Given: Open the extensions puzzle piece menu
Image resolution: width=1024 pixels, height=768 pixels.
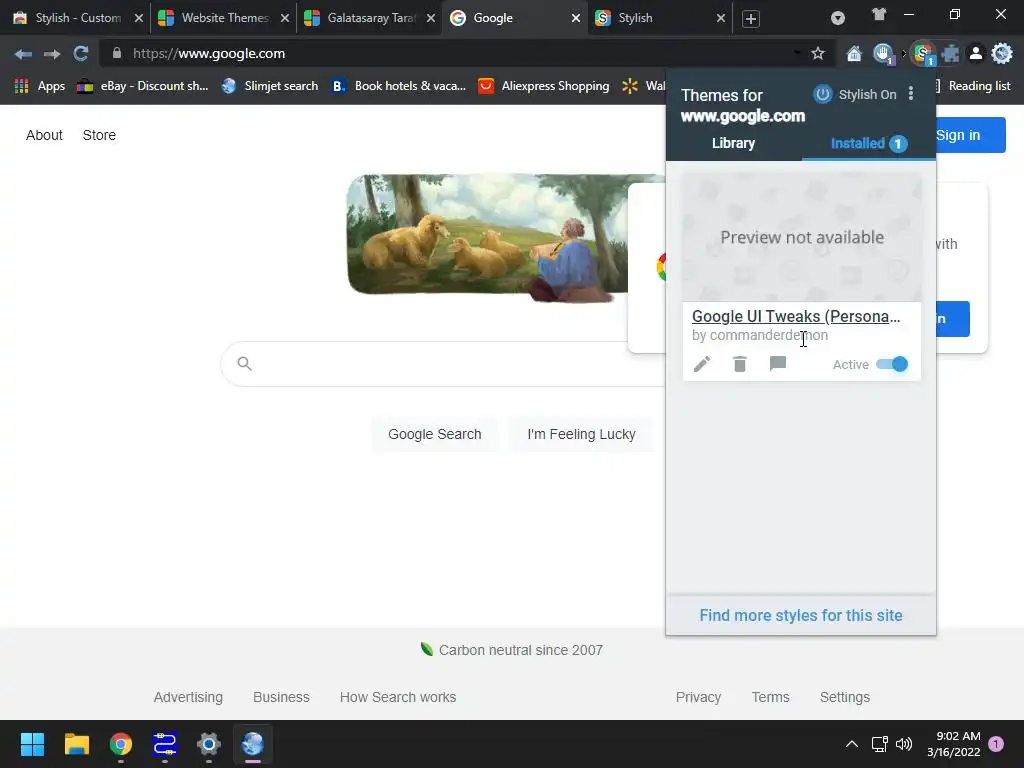Looking at the screenshot, I should [x=950, y=54].
